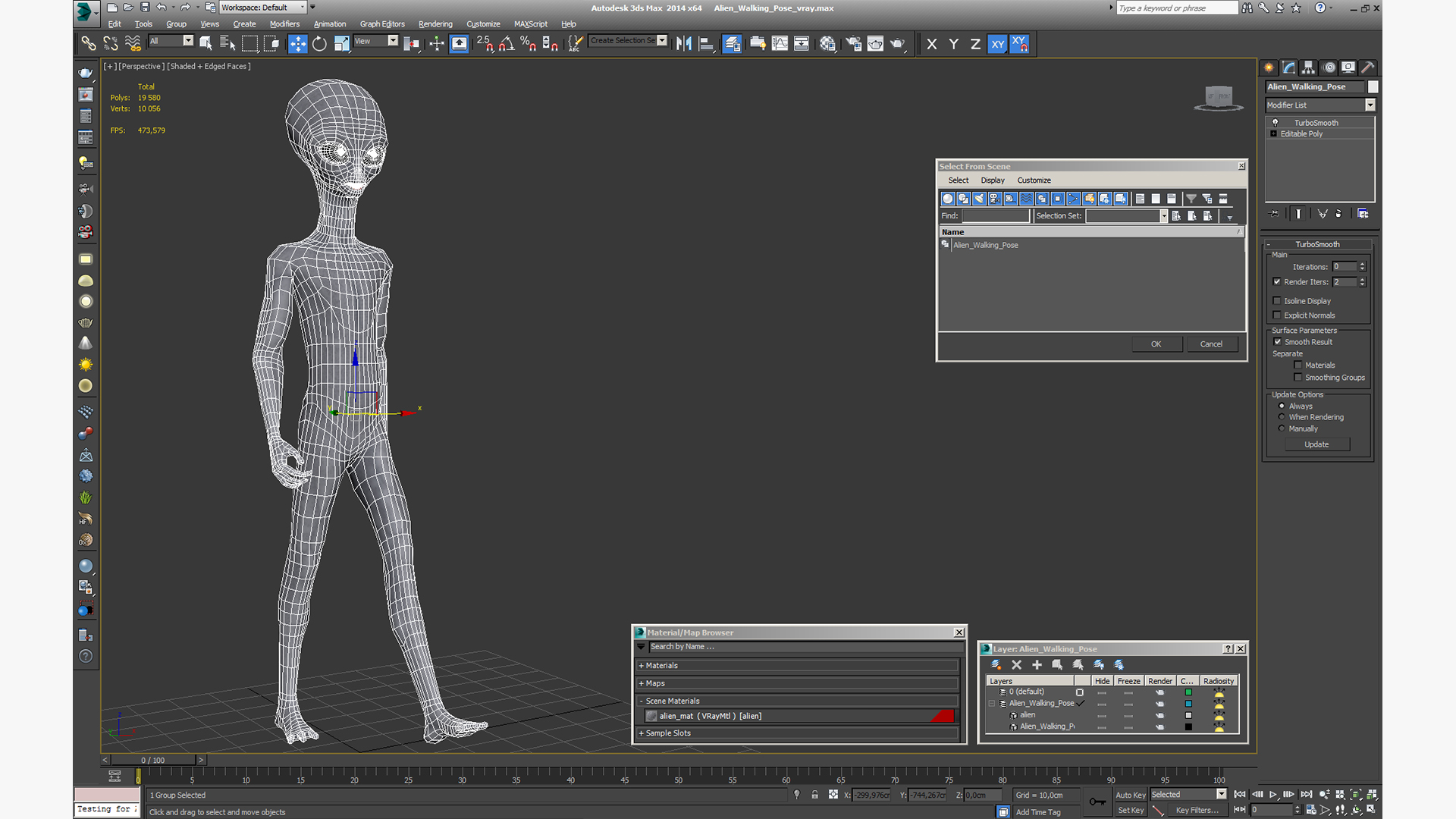The width and height of the screenshot is (1456, 819).
Task: Open the Animation menu
Action: click(x=330, y=24)
